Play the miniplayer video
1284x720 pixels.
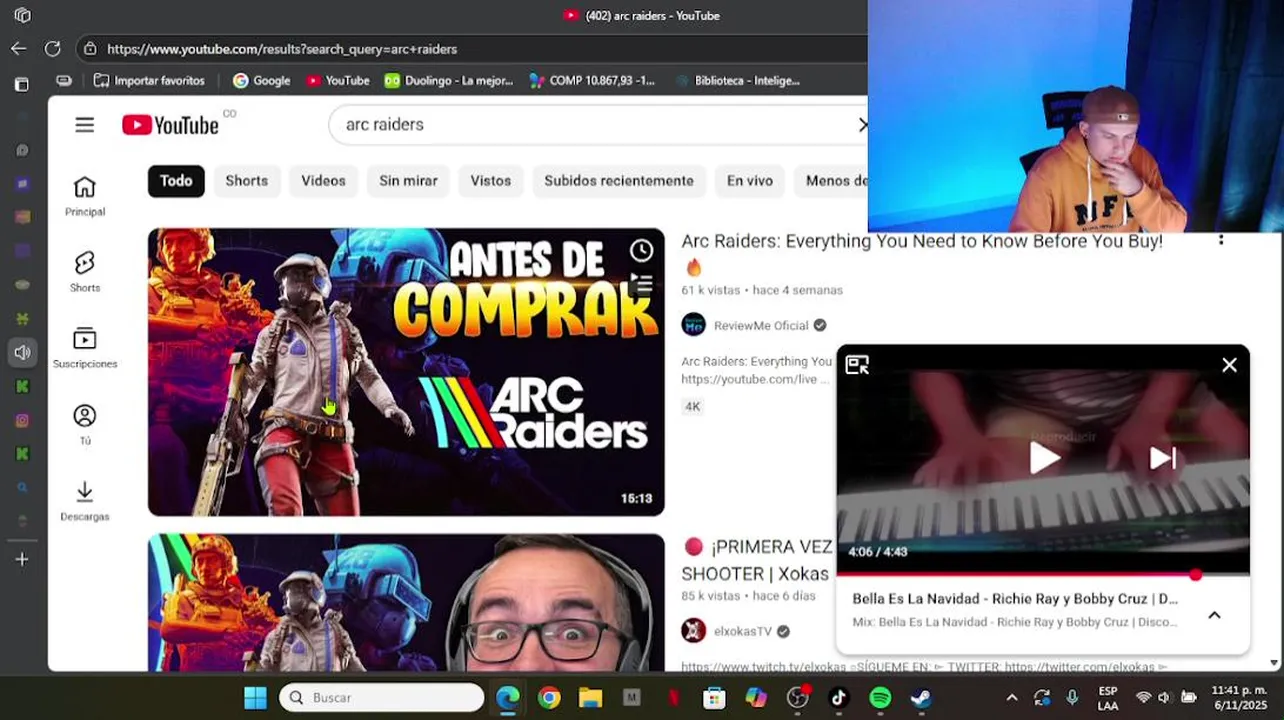pos(1044,458)
